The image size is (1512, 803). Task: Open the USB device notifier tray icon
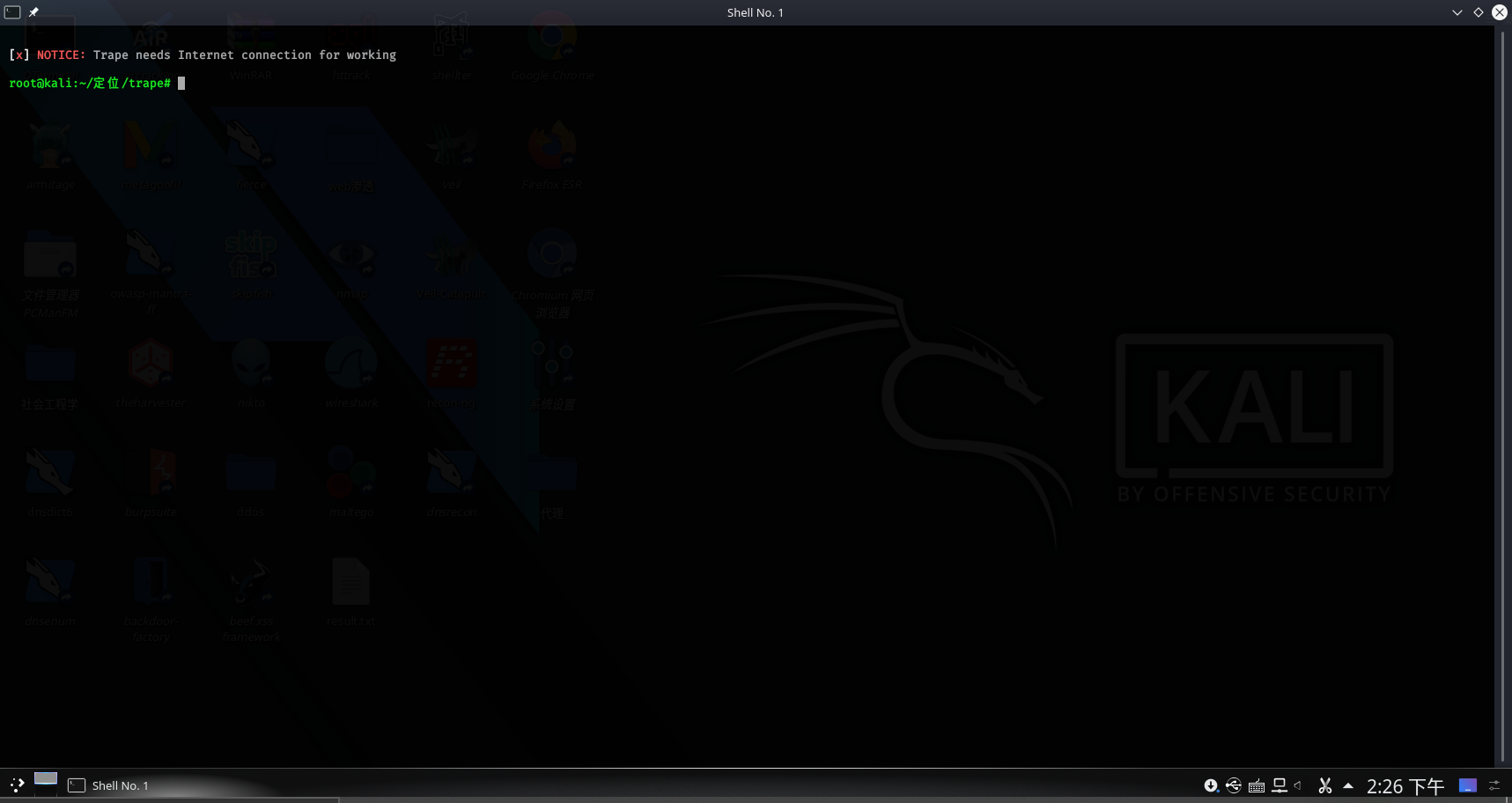(1234, 785)
